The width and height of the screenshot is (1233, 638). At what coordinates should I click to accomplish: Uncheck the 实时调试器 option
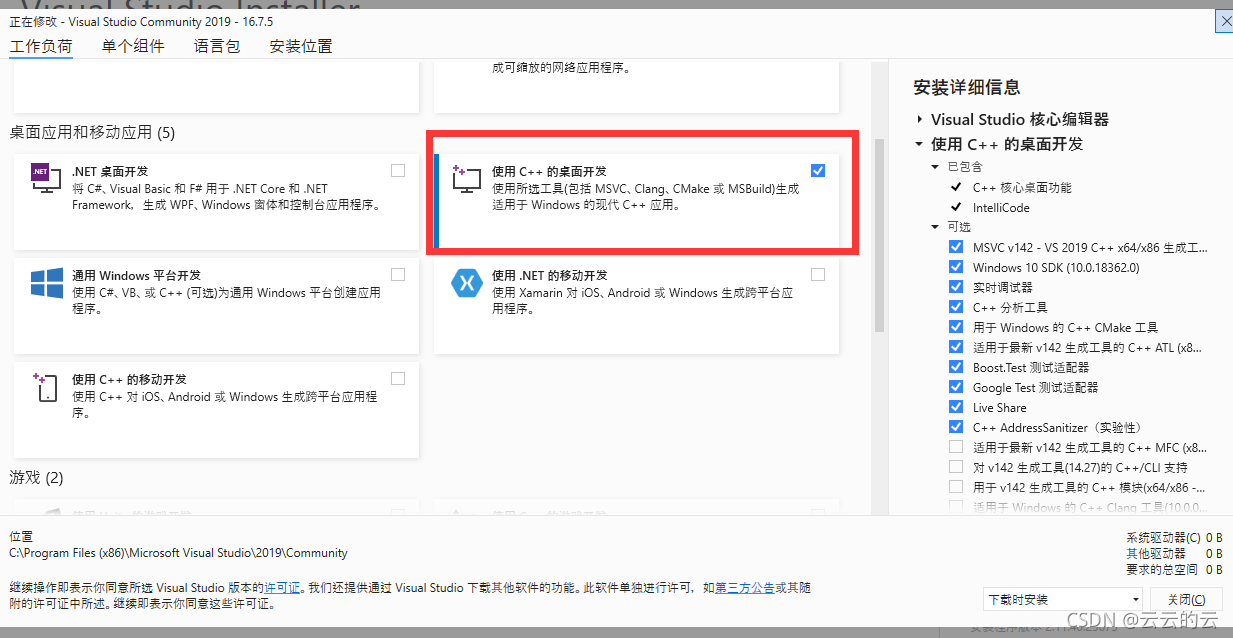coord(956,287)
